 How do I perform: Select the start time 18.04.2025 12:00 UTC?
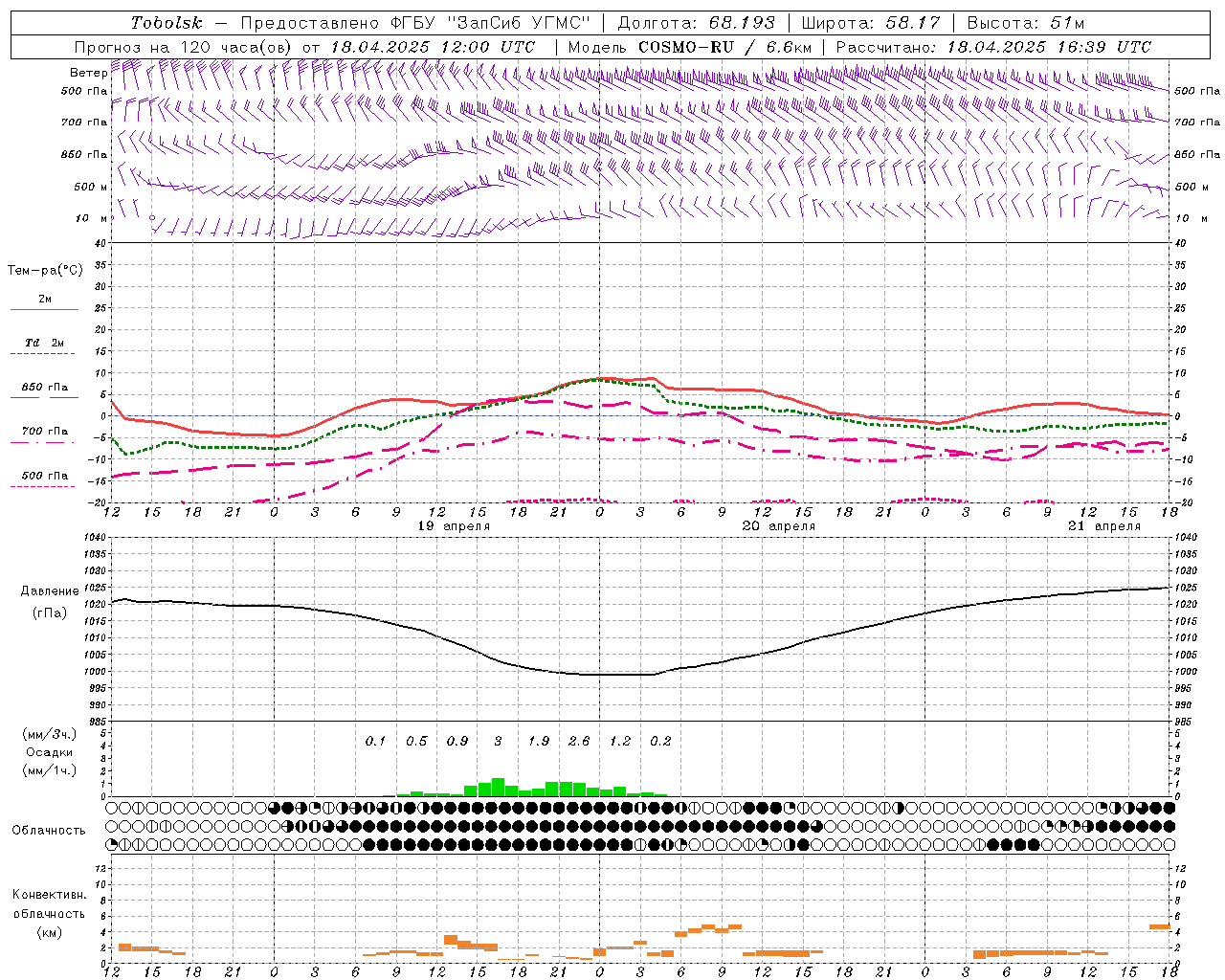pyautogui.click(x=433, y=47)
